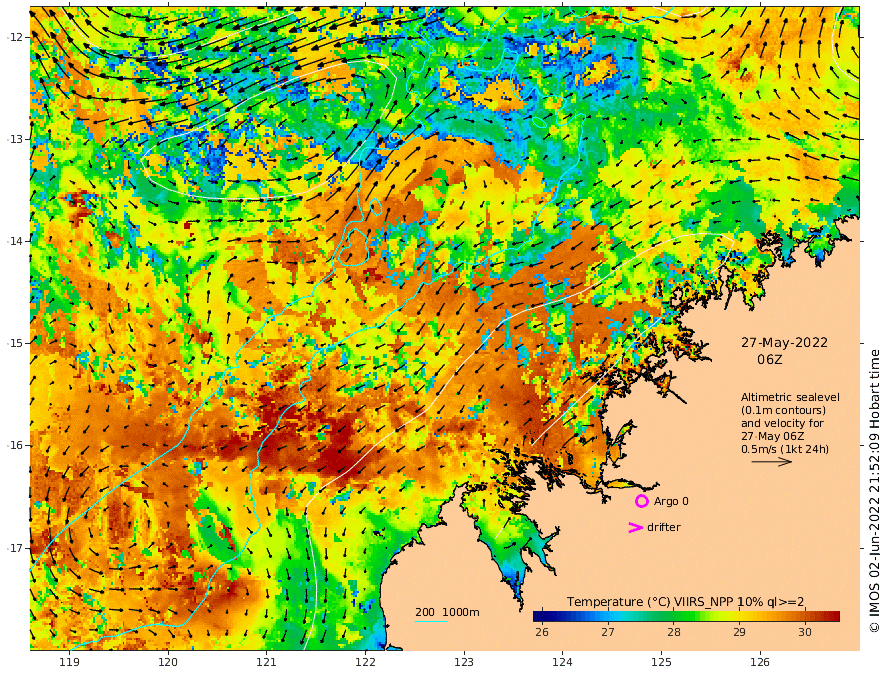Viewport: 880px width, 680px height.
Task: Click the '0.5m/s (1kt 24h)' scale text
Action: (x=785, y=449)
